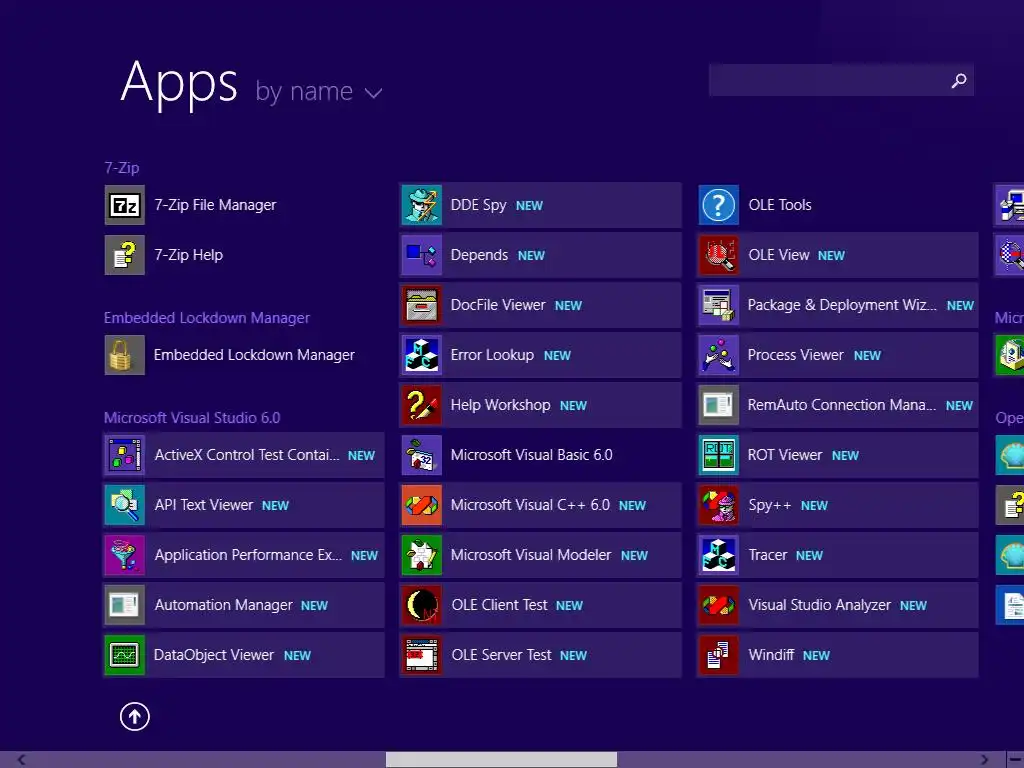Open the 7-Zip File Manager icon
This screenshot has height=768, width=1024.
[x=125, y=205]
